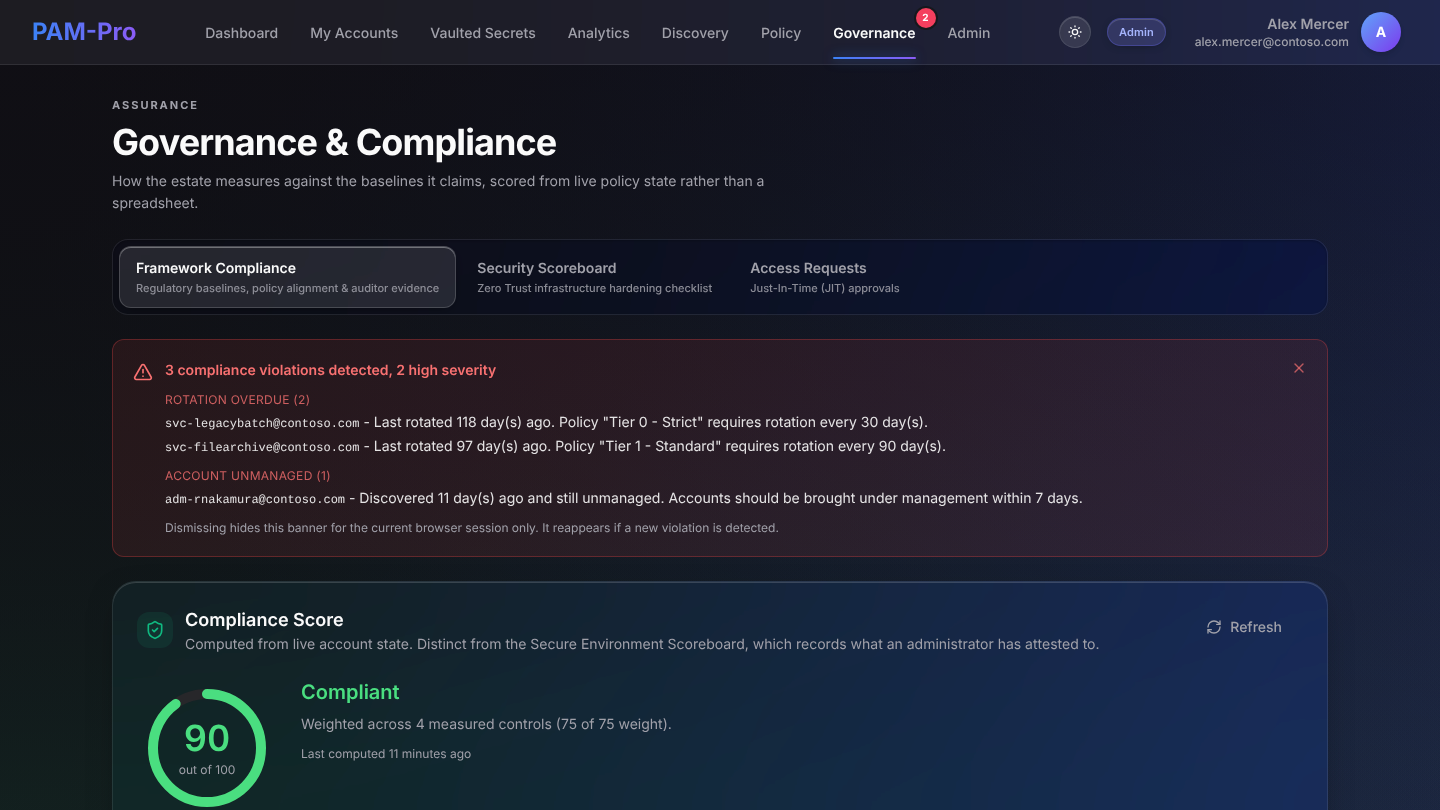Click the "ASSURANCE" section label
The width and height of the screenshot is (1440, 810).
coord(155,105)
